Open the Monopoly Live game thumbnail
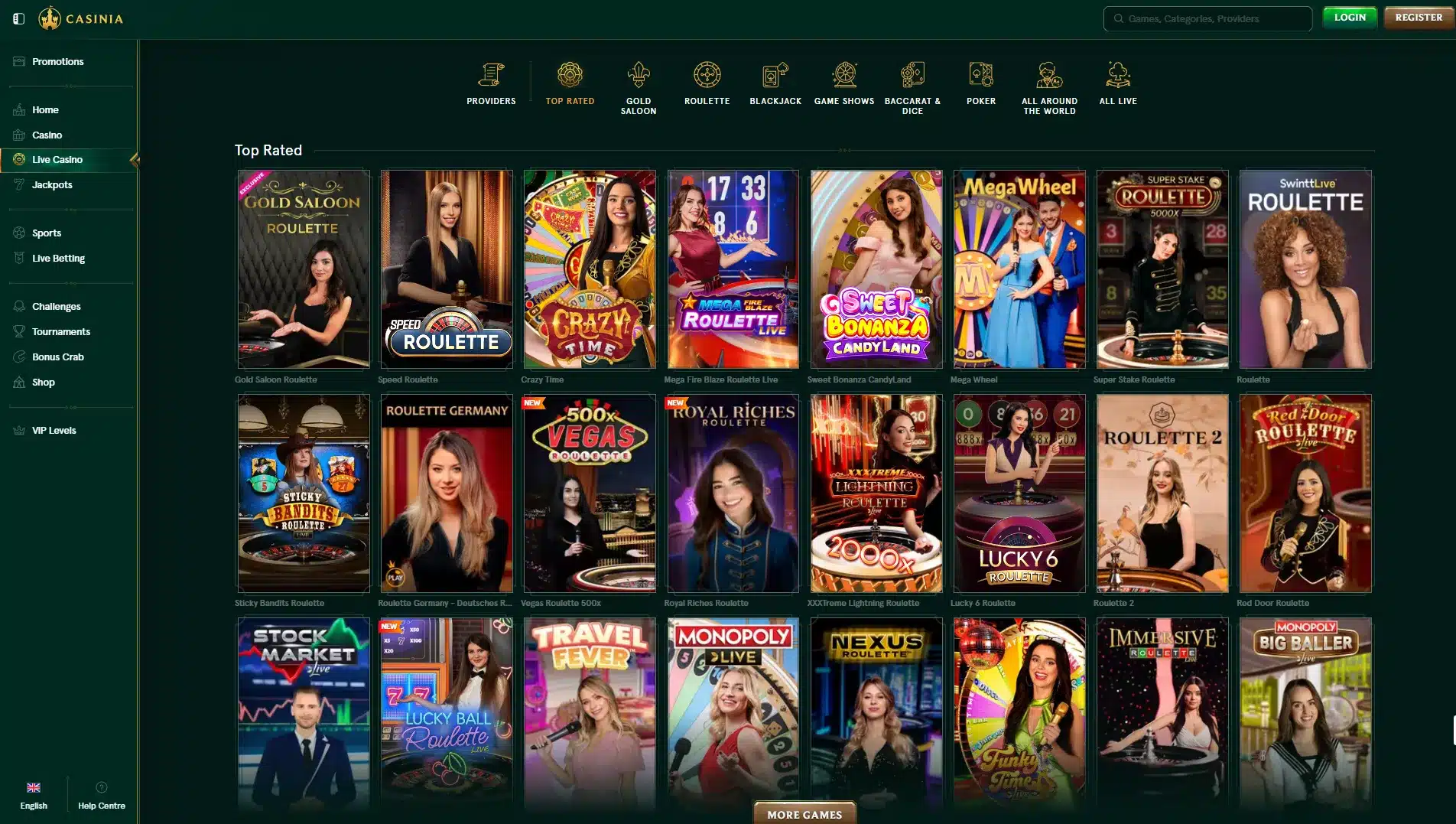This screenshot has width=1456, height=824. coord(733,715)
